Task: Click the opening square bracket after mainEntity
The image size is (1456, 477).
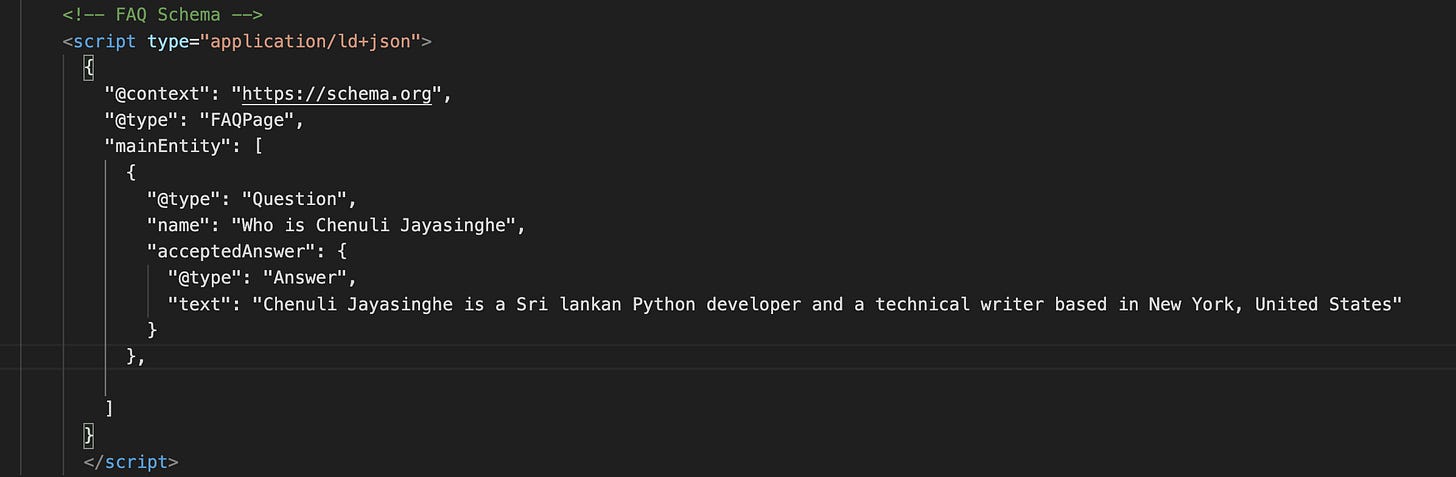Action: (x=258, y=147)
